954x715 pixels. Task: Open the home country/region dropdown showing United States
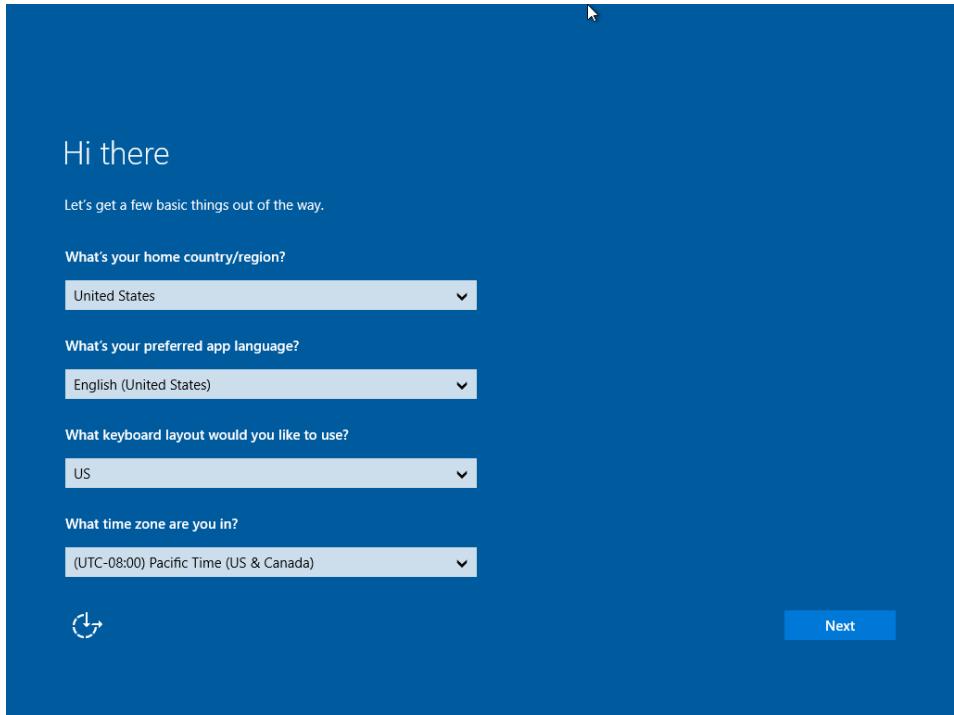[271, 295]
